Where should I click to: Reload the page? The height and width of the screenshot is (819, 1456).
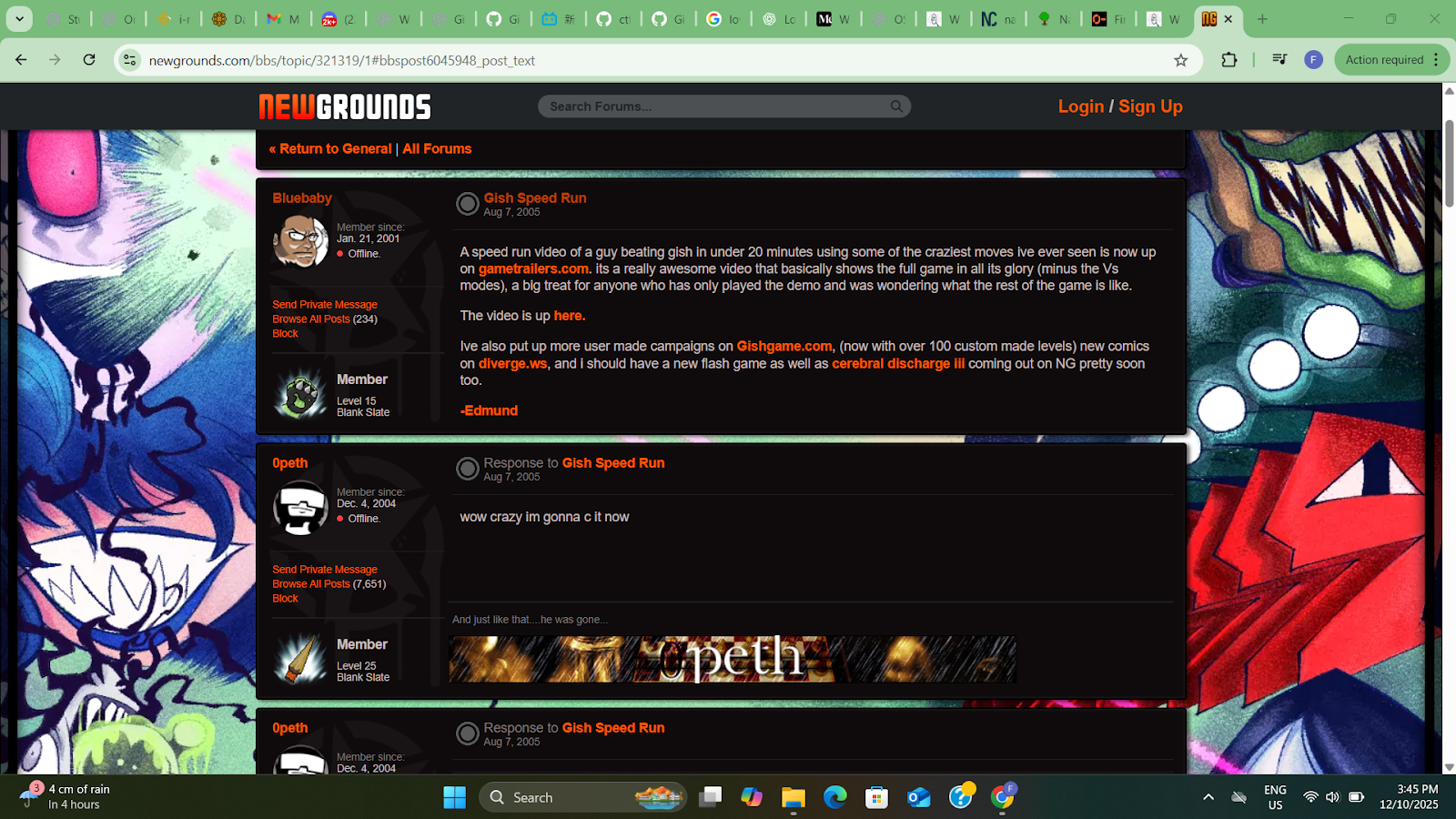tap(89, 60)
